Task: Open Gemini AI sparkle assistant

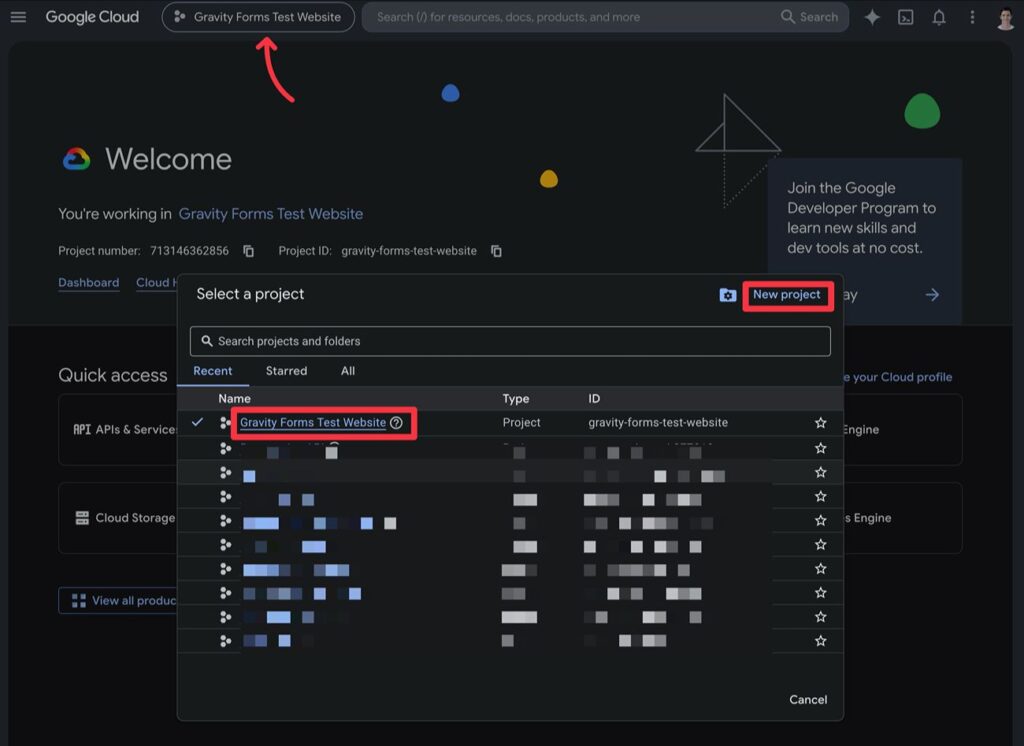Action: pyautogui.click(x=872, y=18)
